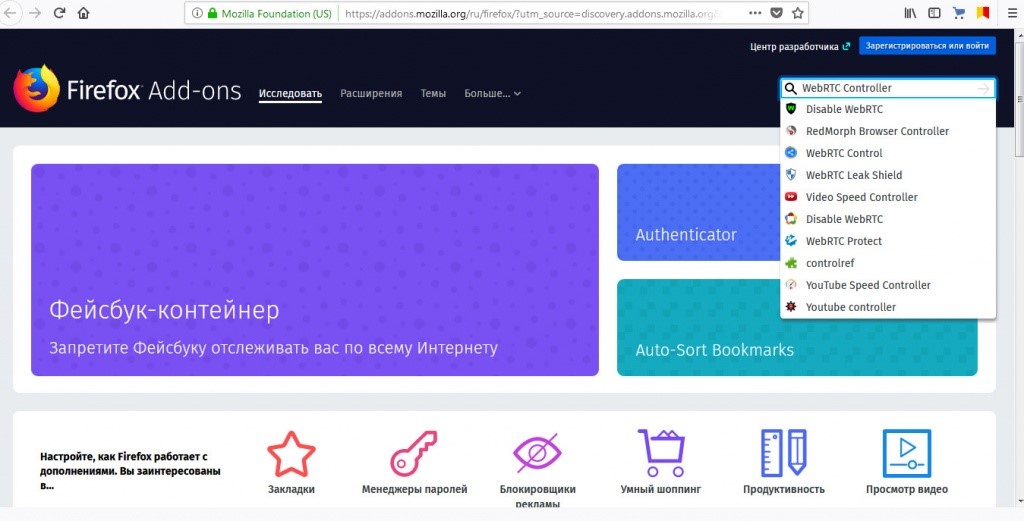Viewport: 1024px width, 521px height.
Task: Open the Расширения tab
Action: click(x=371, y=94)
